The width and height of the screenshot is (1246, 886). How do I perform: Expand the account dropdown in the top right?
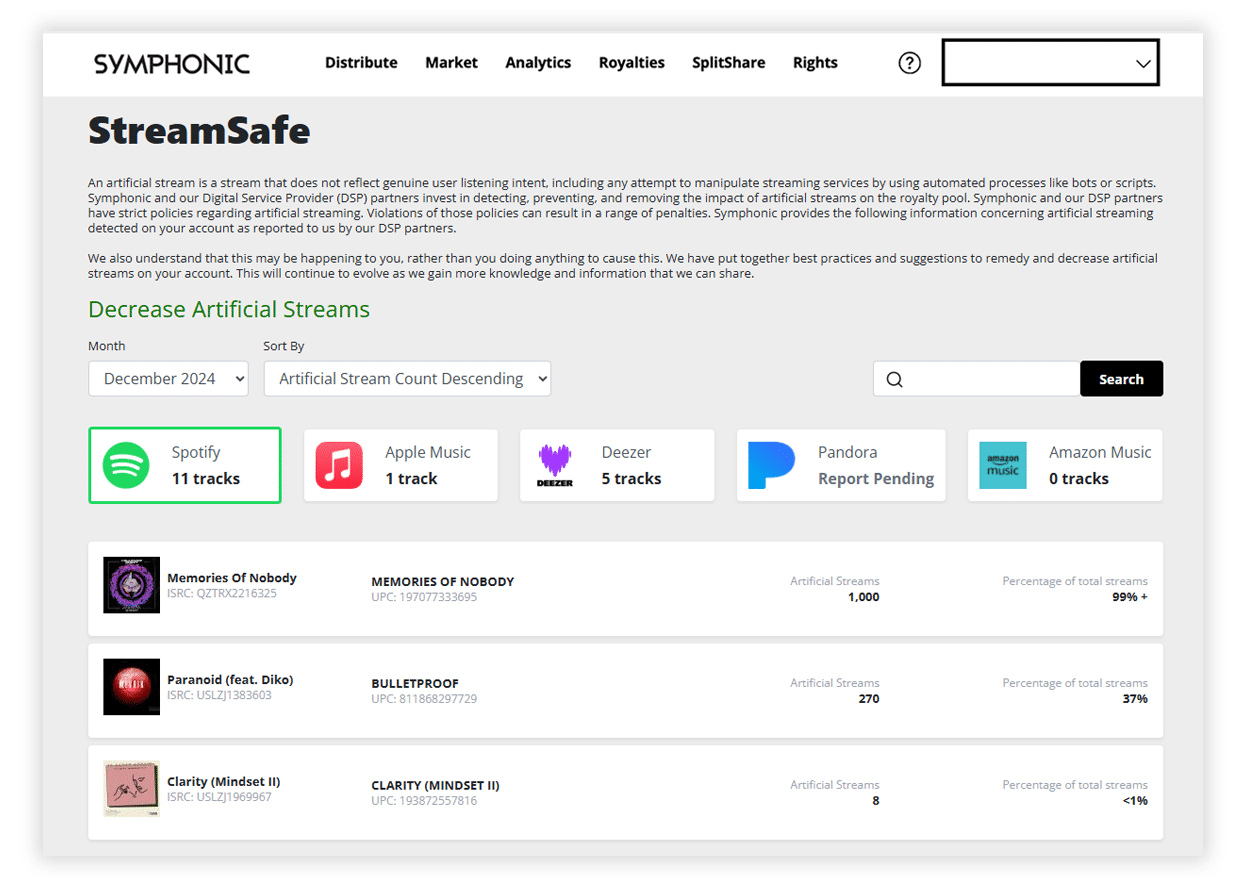tap(1050, 62)
